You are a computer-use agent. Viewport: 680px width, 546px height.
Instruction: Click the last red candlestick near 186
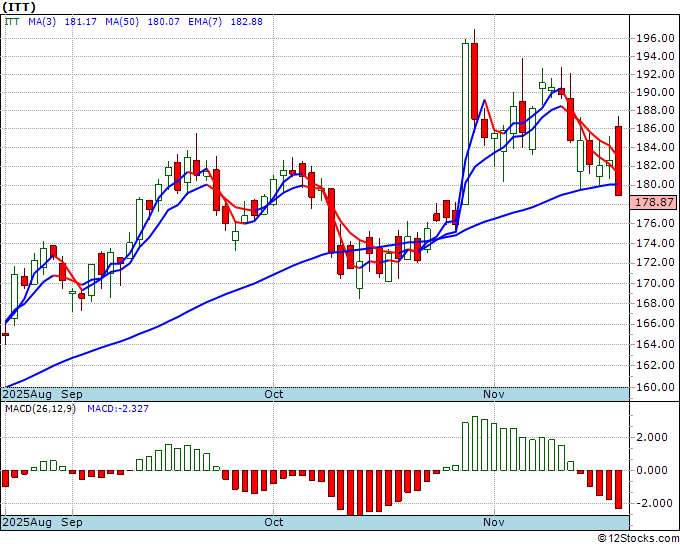pyautogui.click(x=618, y=161)
